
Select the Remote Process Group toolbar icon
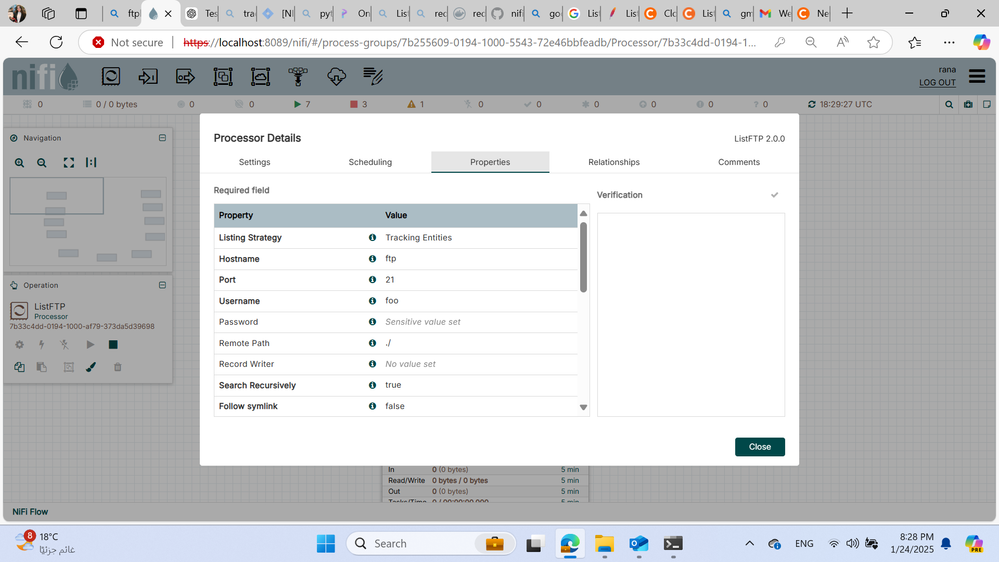(x=261, y=76)
